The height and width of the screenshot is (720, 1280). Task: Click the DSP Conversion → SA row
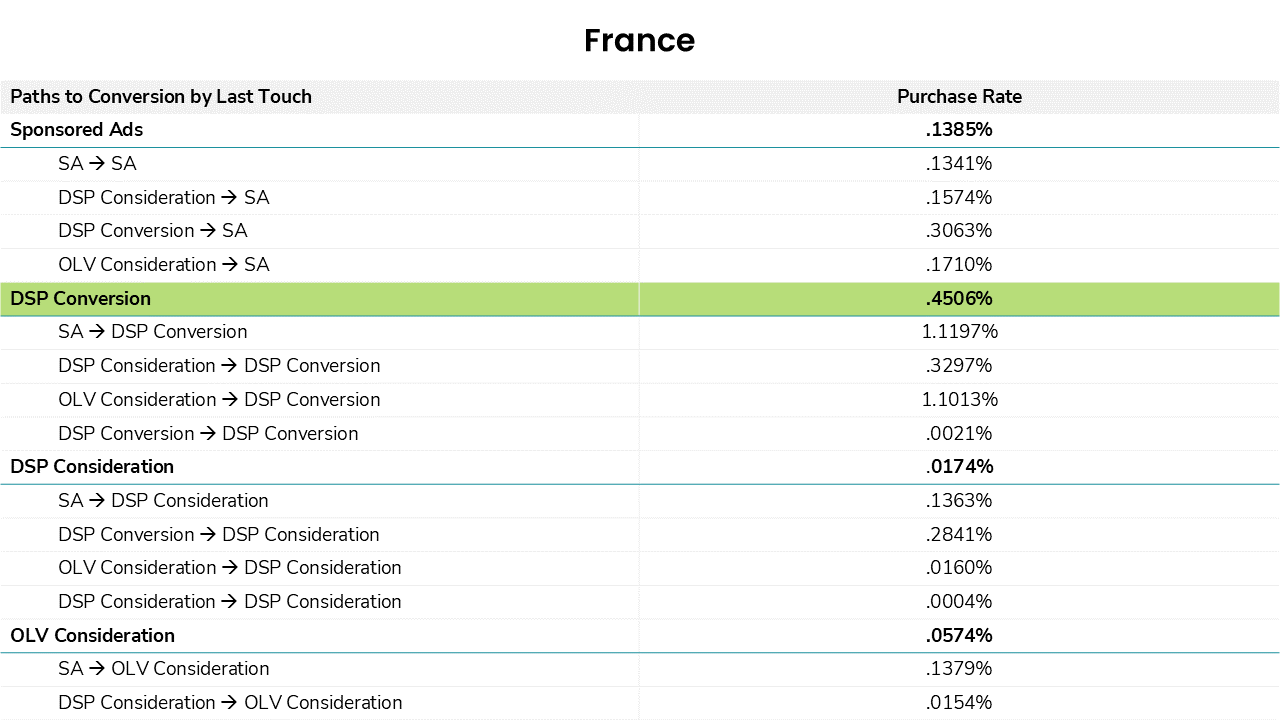pyautogui.click(x=640, y=231)
